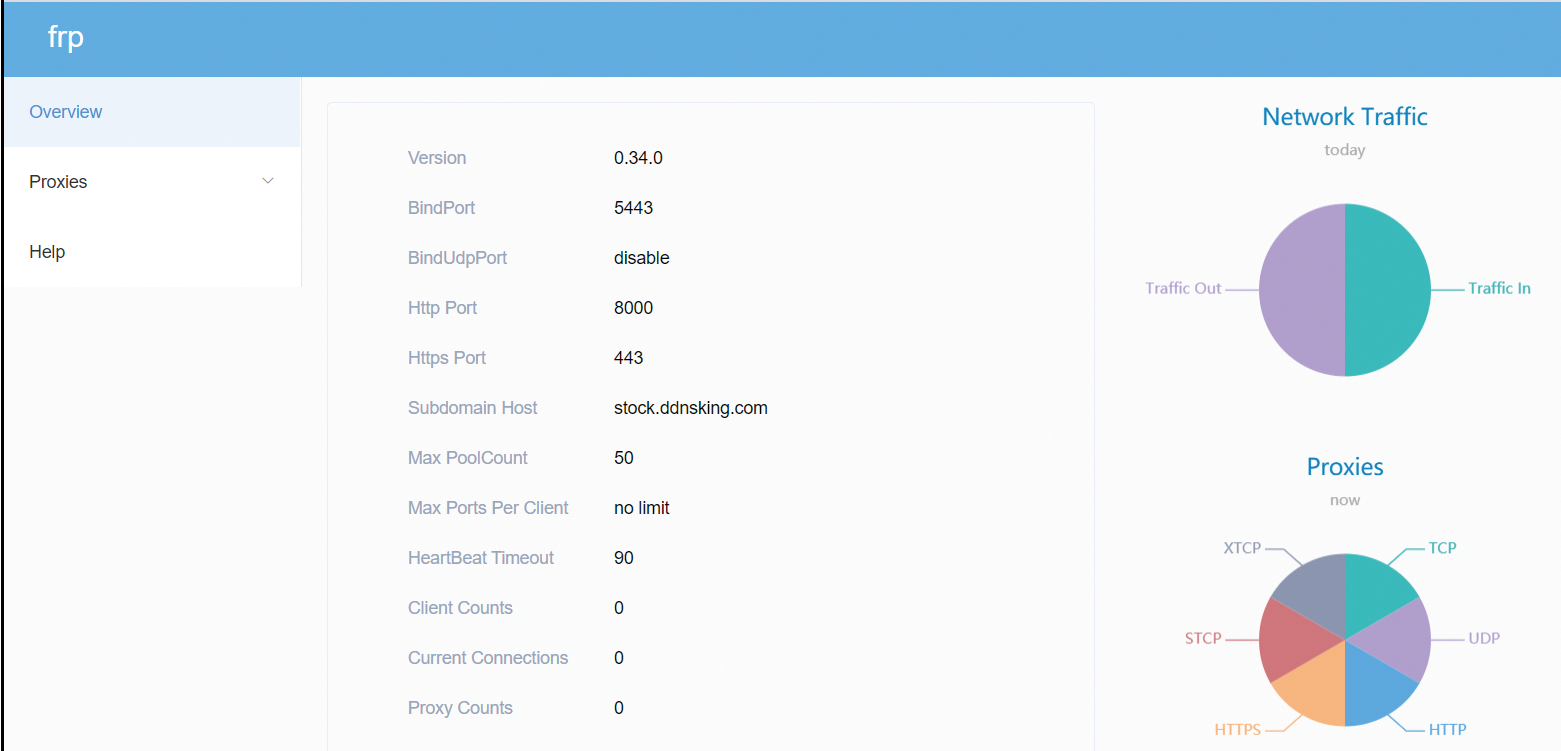Viewport: 1561px width, 751px height.
Task: Open the Overview page in sidebar
Action: point(152,112)
